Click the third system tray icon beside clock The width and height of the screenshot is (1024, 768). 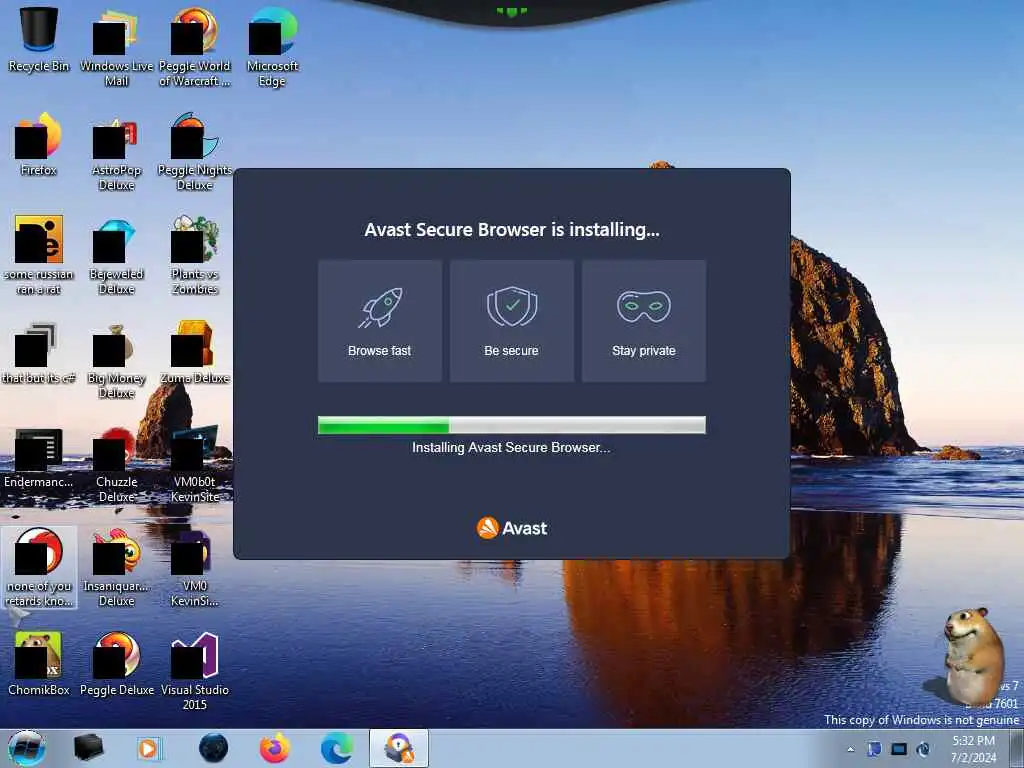click(923, 749)
